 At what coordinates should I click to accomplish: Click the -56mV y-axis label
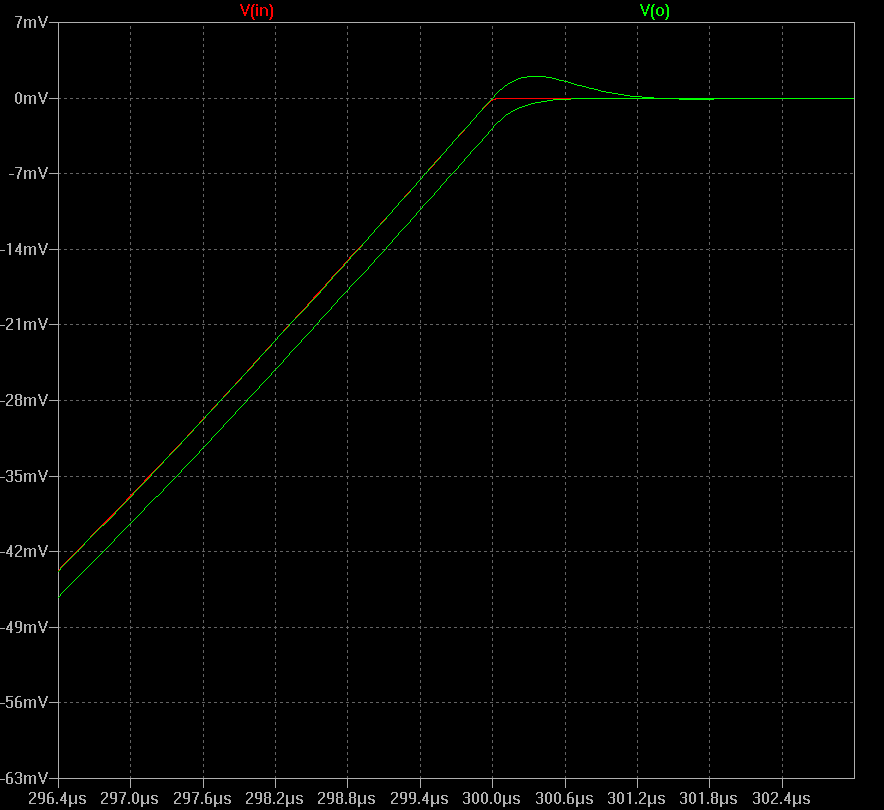point(25,702)
